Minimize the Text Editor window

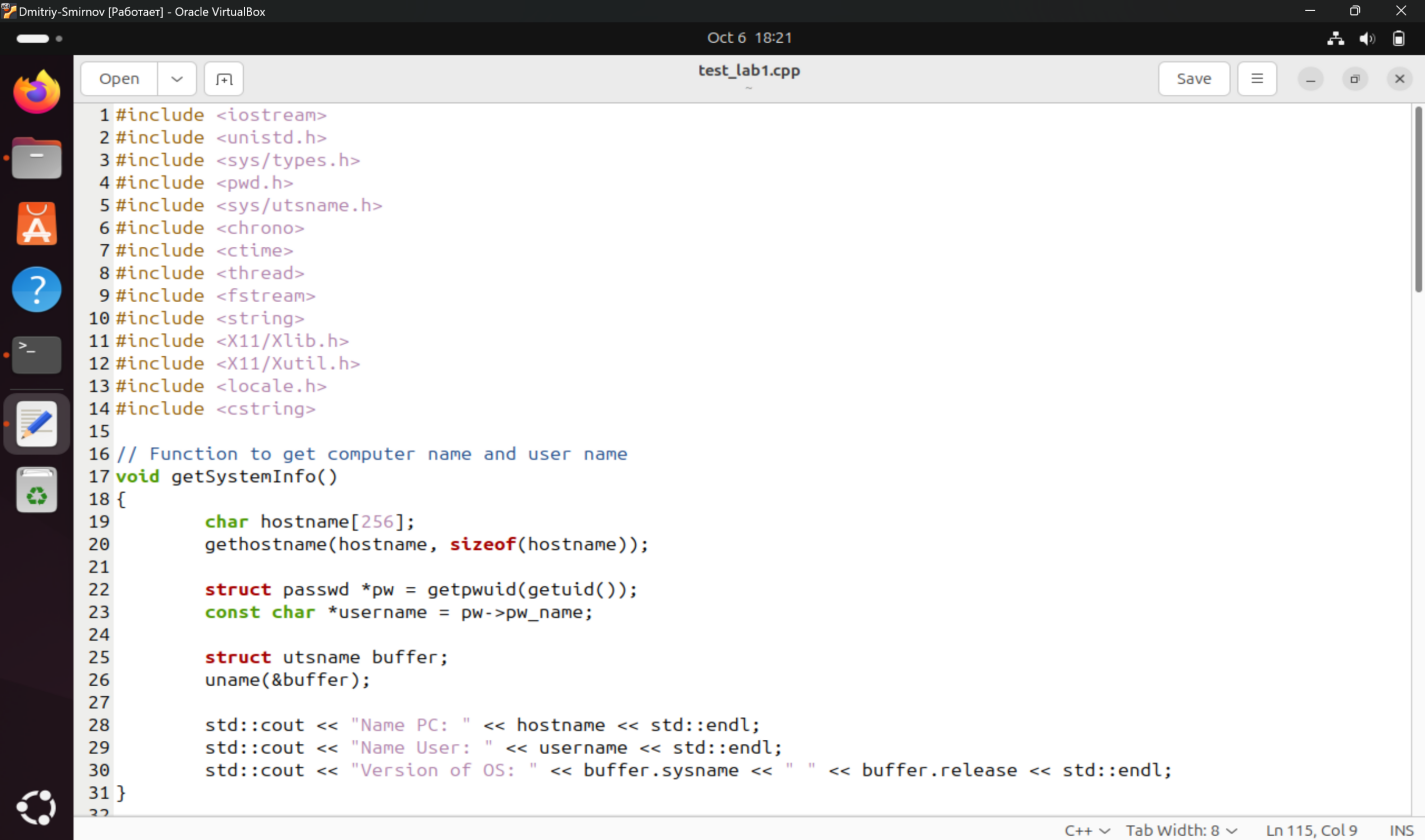click(x=1311, y=79)
